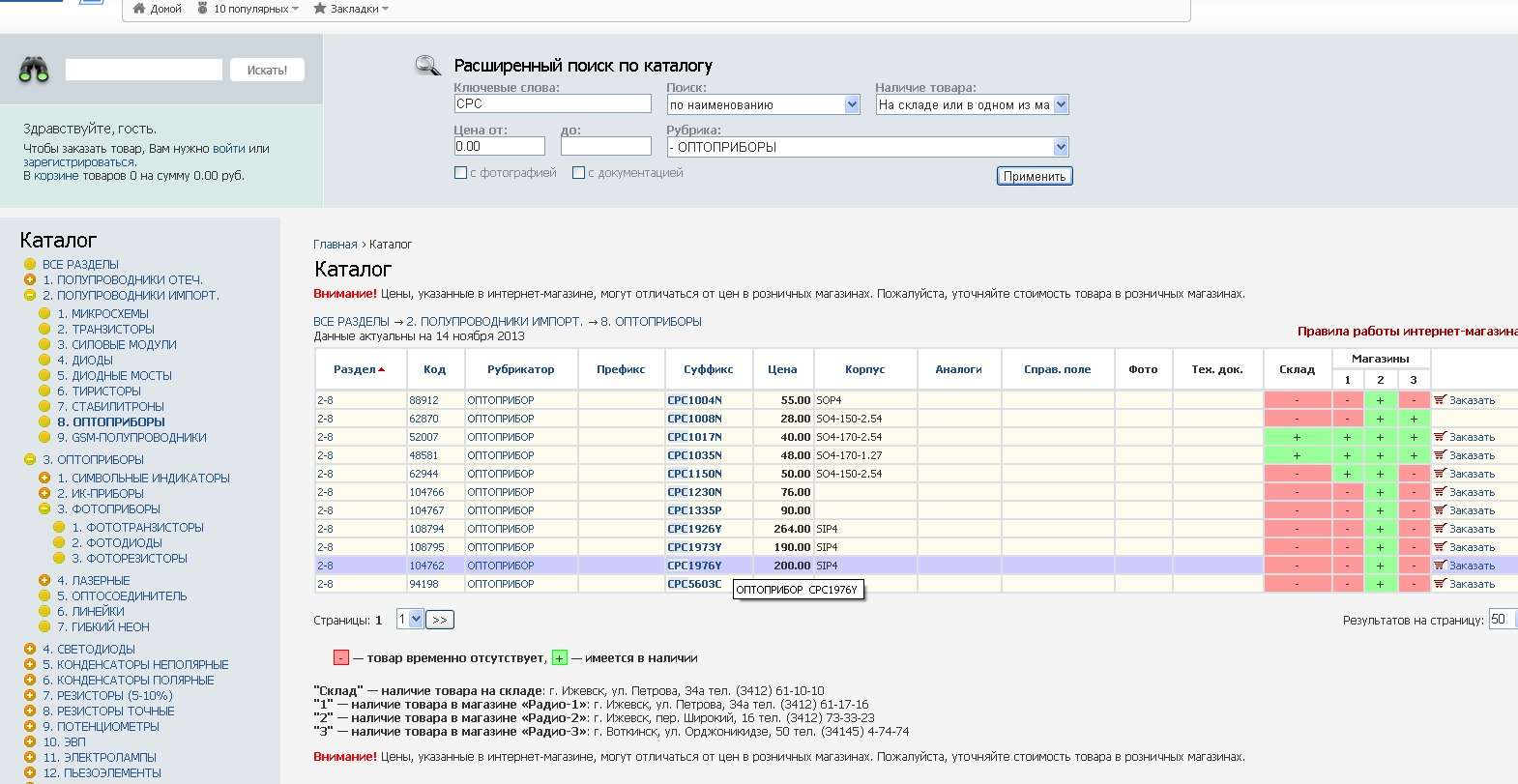Open the CPC1004N product link
The image size is (1518, 784).
tap(694, 400)
